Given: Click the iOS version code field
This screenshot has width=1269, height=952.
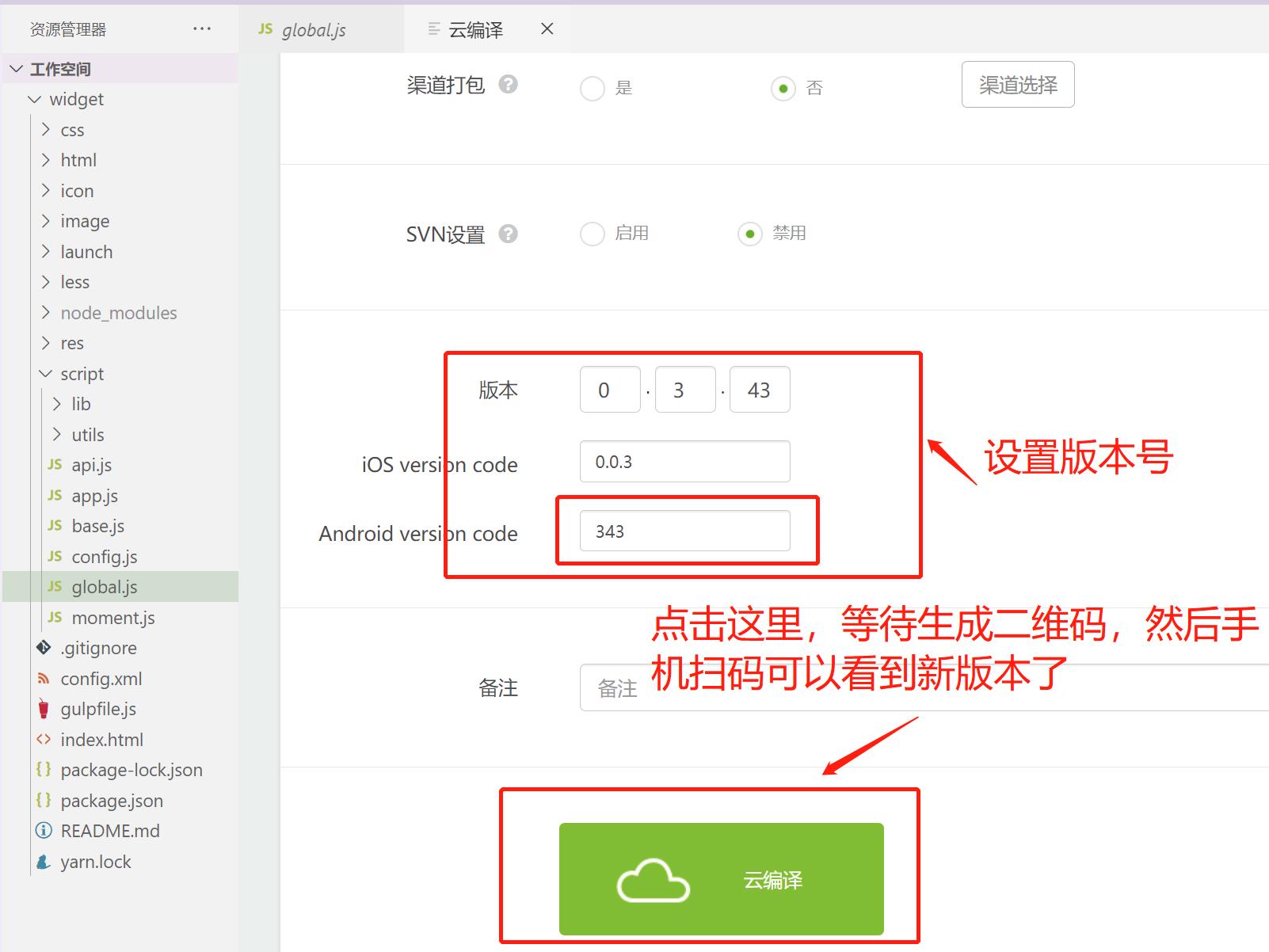Looking at the screenshot, I should pyautogui.click(x=685, y=462).
